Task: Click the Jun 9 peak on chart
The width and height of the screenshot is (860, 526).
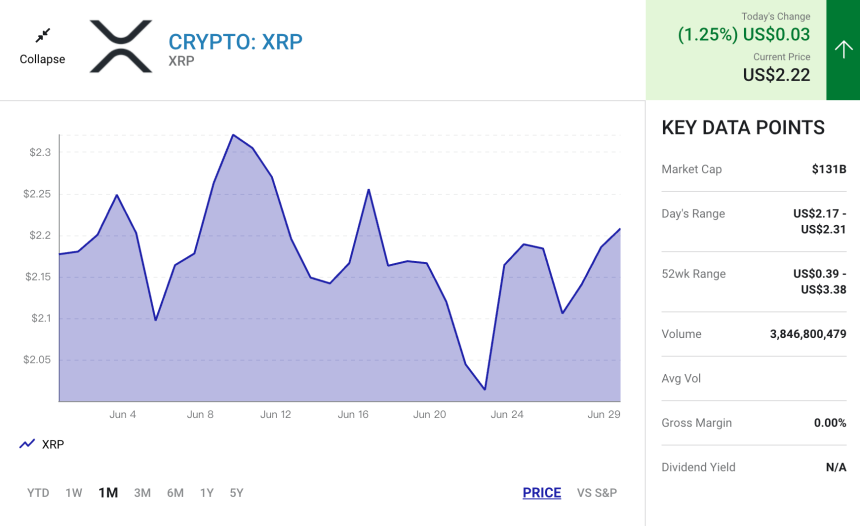Action: 233,134
